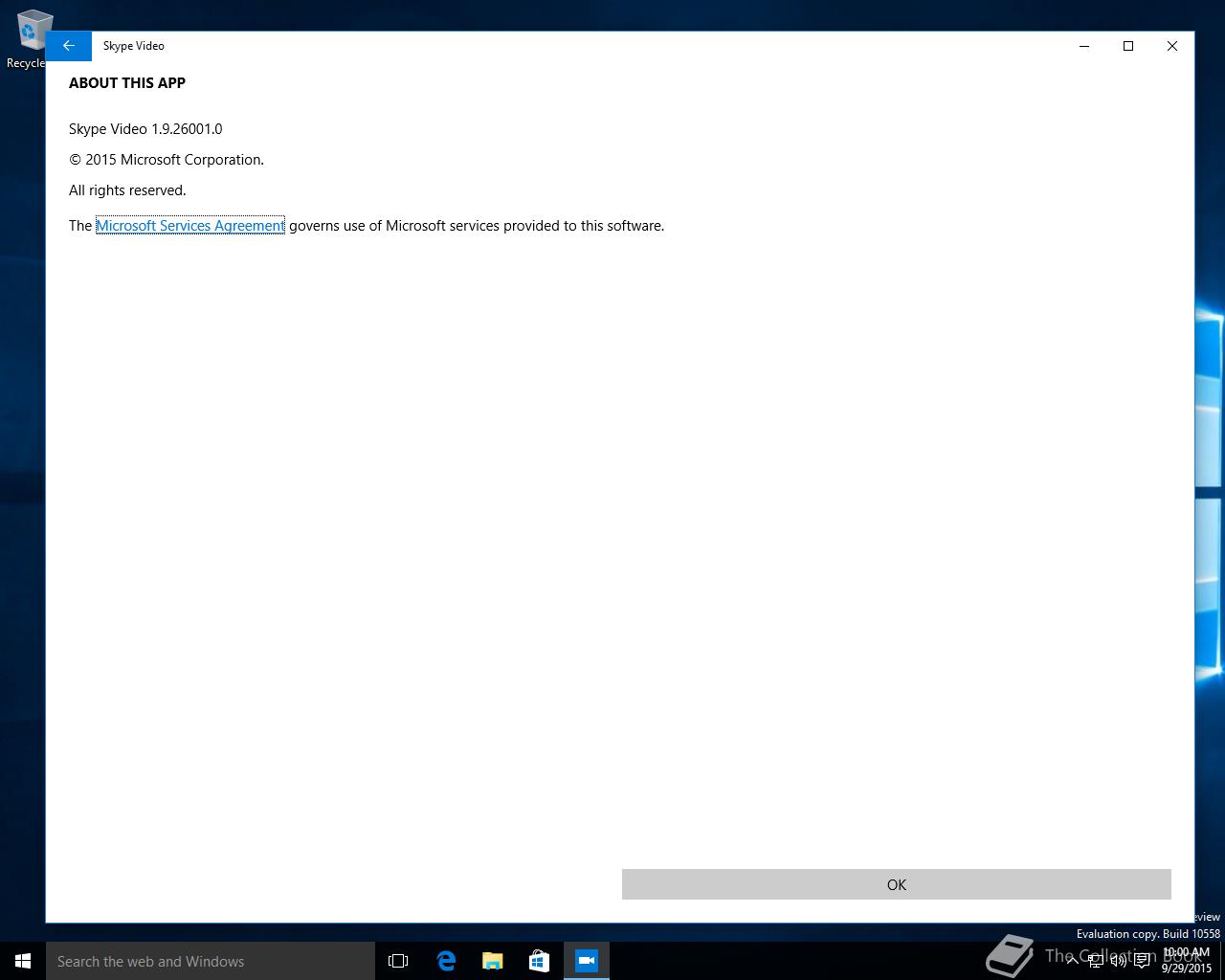Open Task View from the taskbar
Viewport: 1225px width, 980px height.
398,961
